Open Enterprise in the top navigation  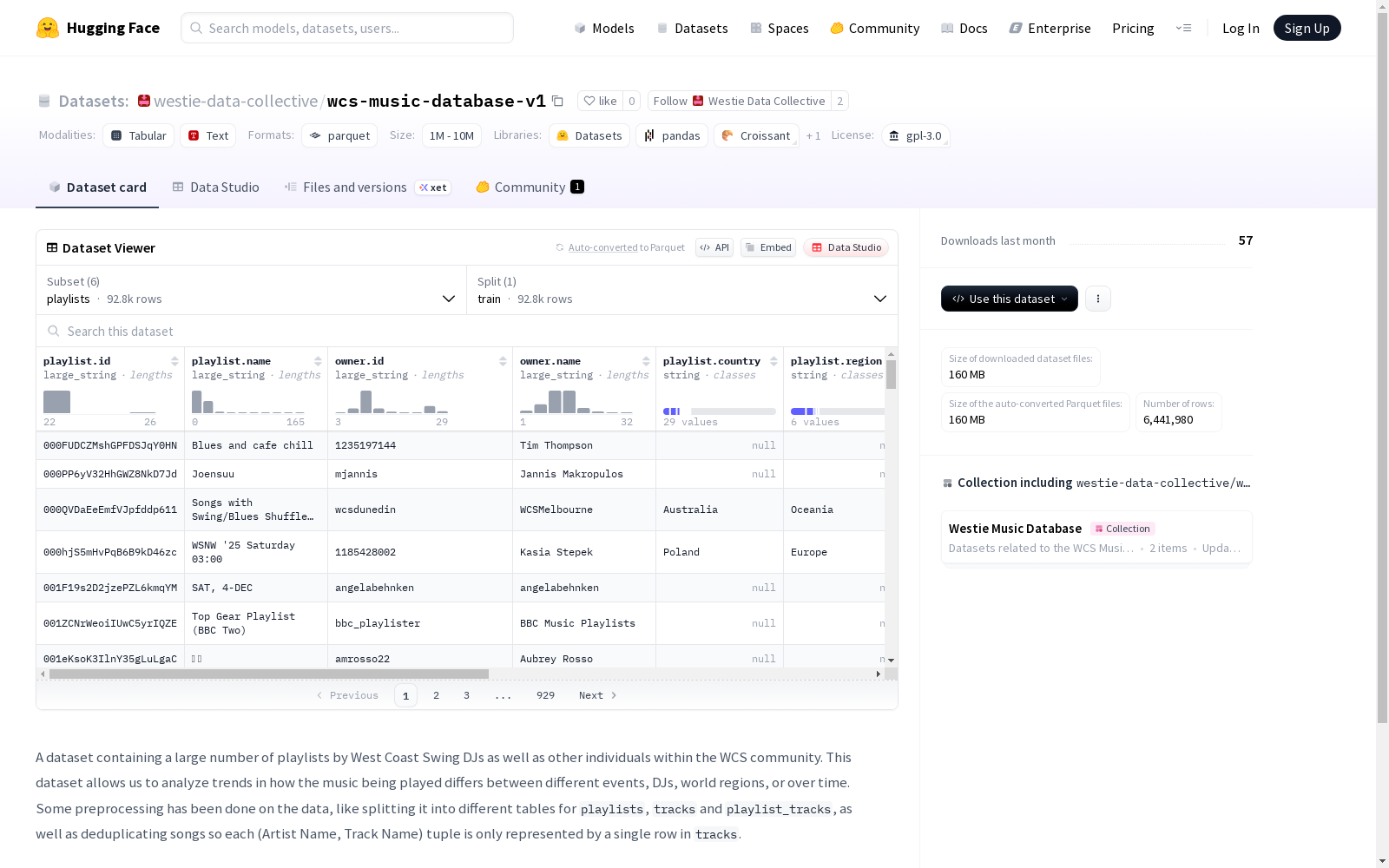pos(1050,28)
